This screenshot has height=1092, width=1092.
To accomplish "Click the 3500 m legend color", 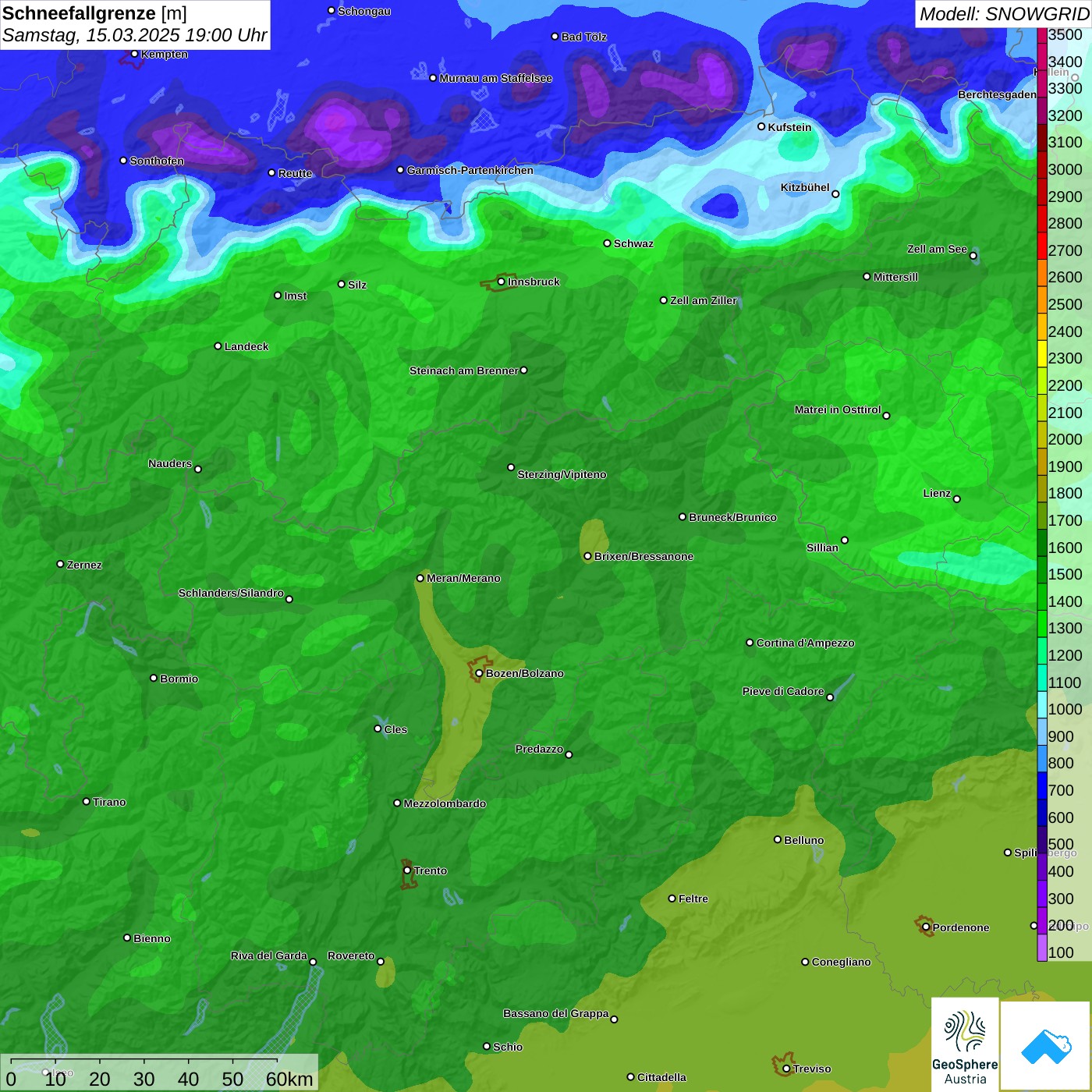I will pyautogui.click(x=1042, y=34).
